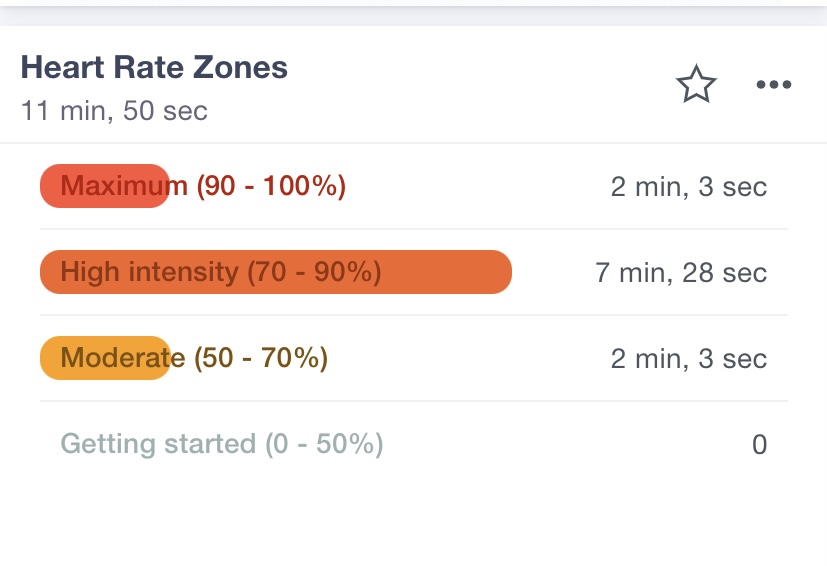Click the Moderate 2 min, 3 sec duration
The image size is (827, 566).
(689, 359)
